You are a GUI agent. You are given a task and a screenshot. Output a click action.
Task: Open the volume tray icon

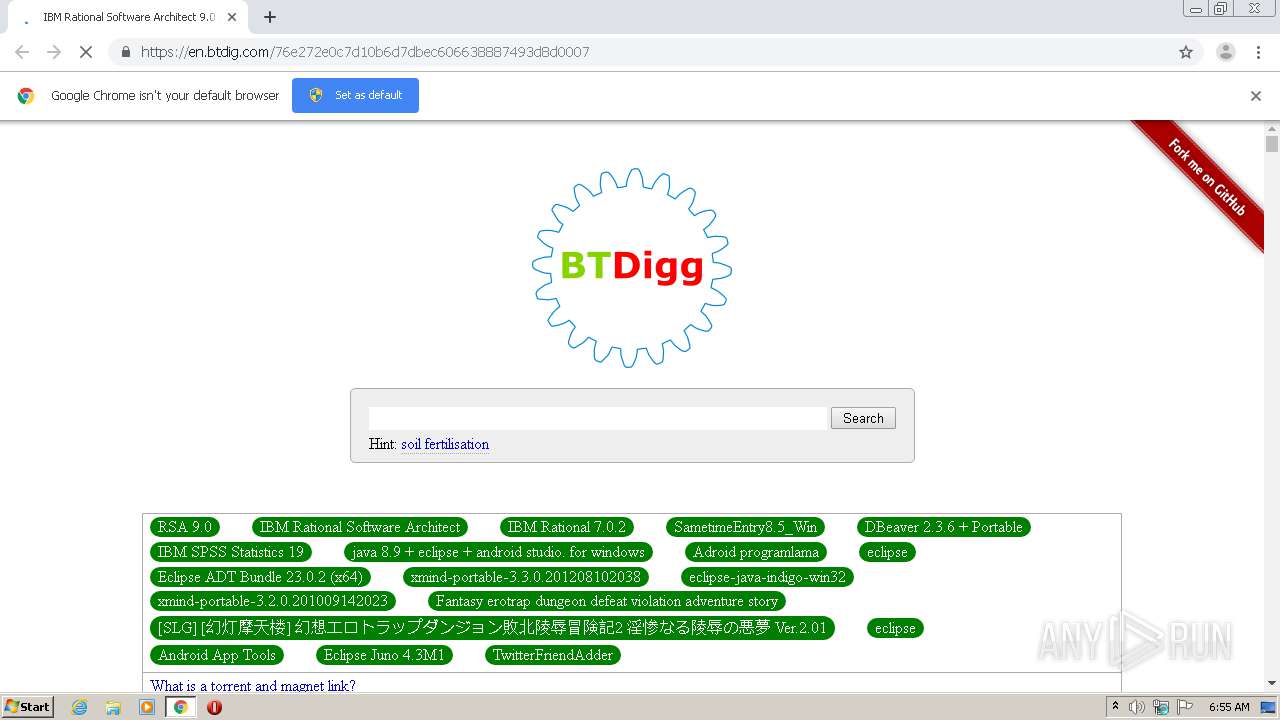tap(1137, 707)
